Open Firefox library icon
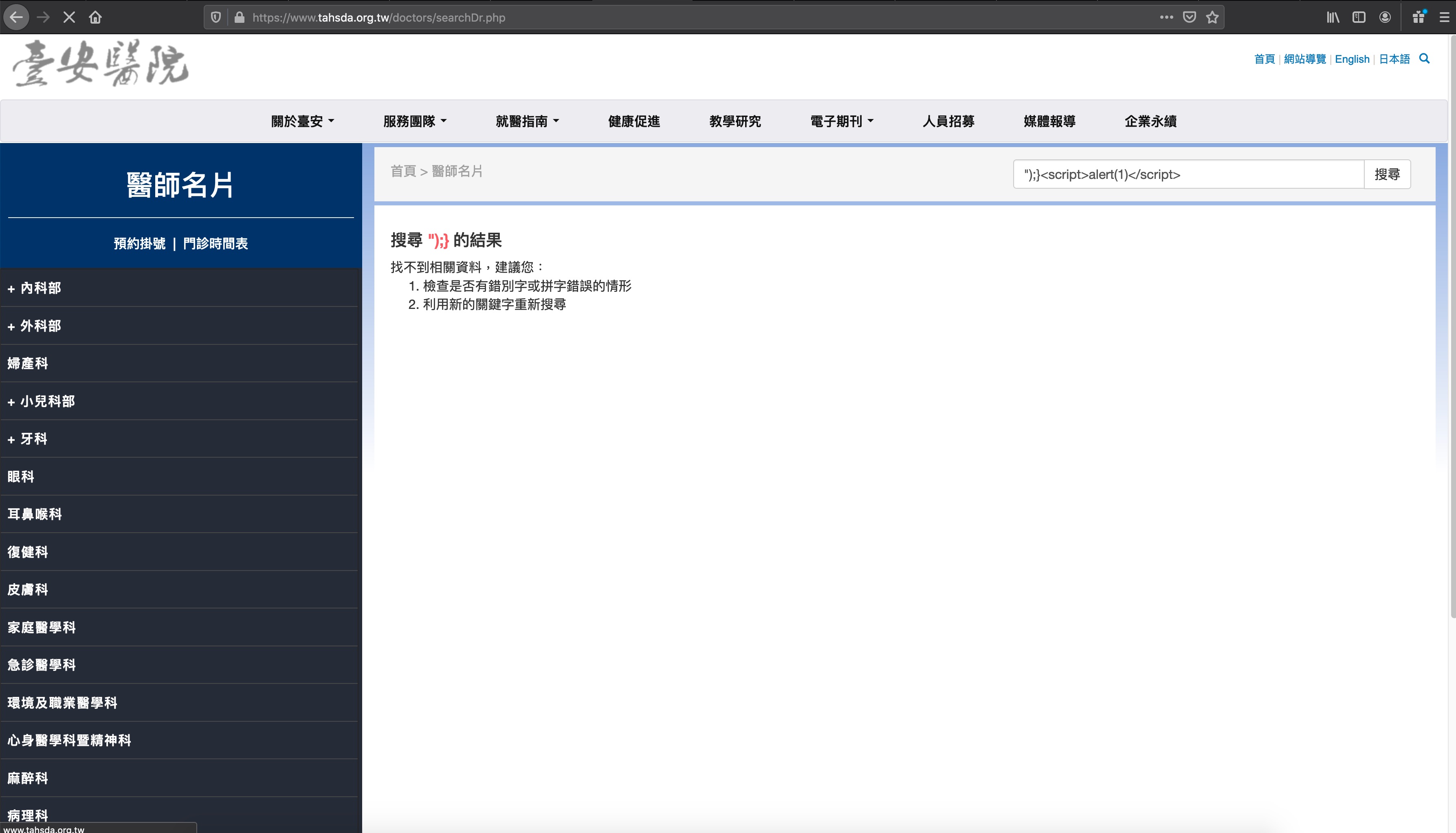 point(1333,17)
